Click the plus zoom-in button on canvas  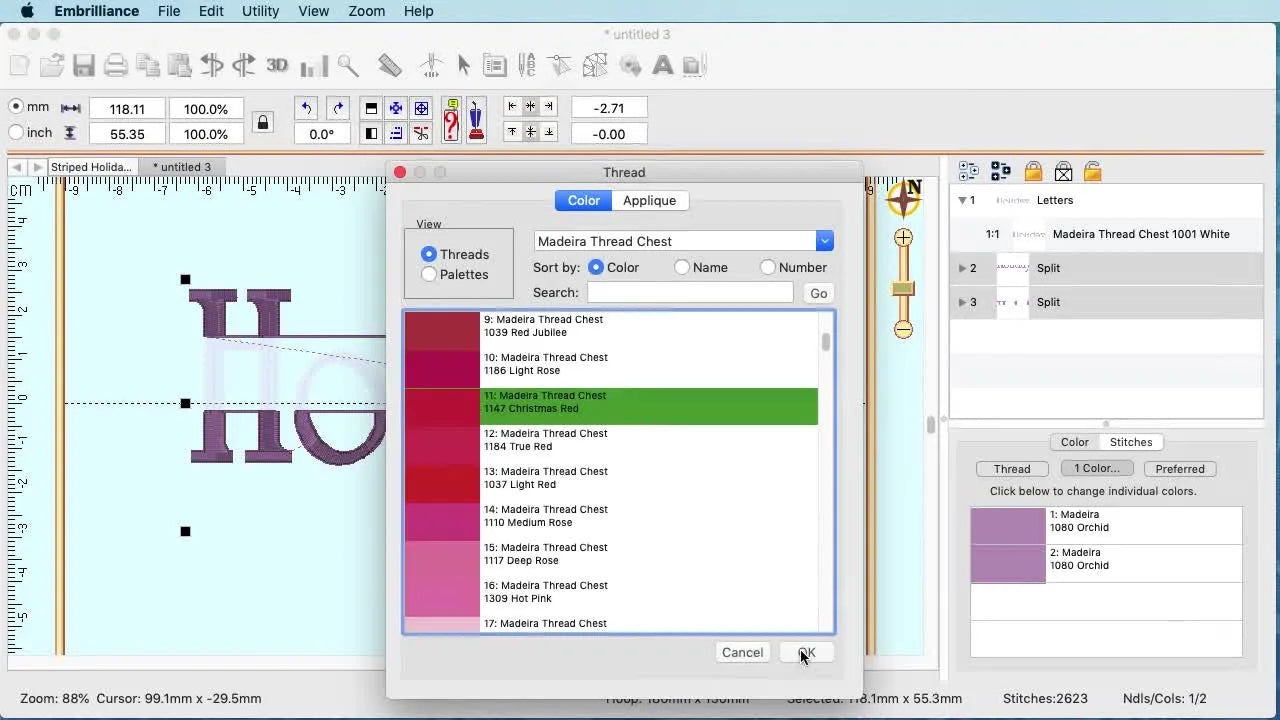[904, 238]
